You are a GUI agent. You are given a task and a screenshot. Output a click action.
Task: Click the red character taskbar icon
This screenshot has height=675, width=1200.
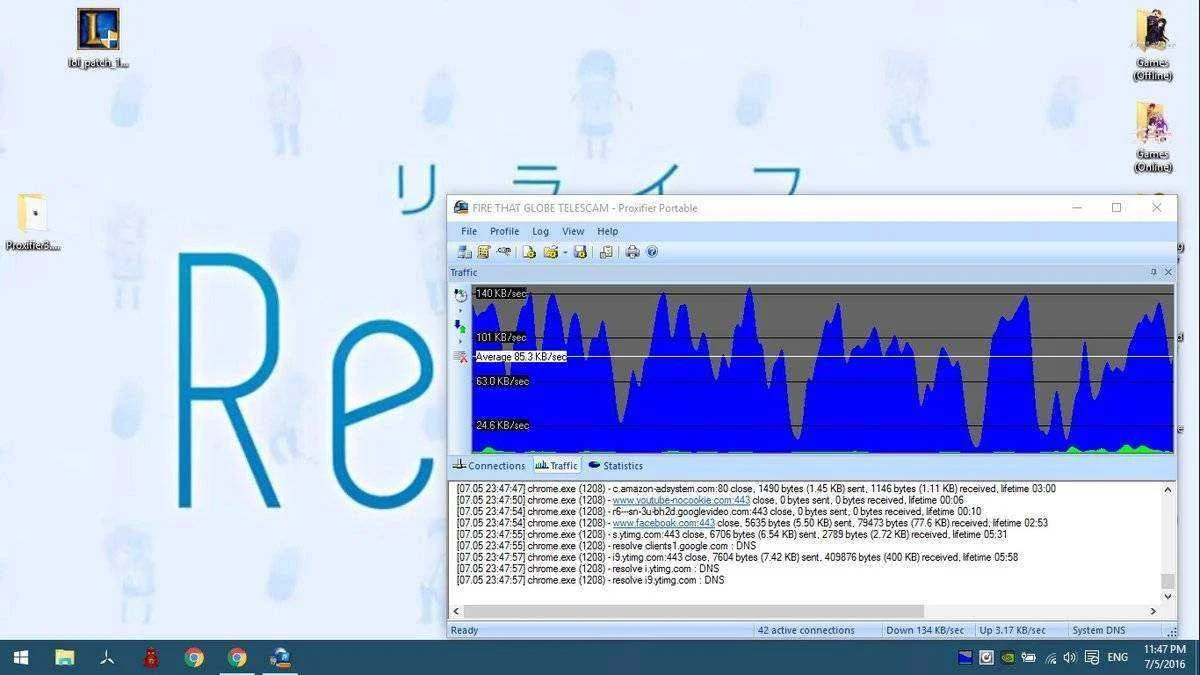pyautogui.click(x=151, y=657)
